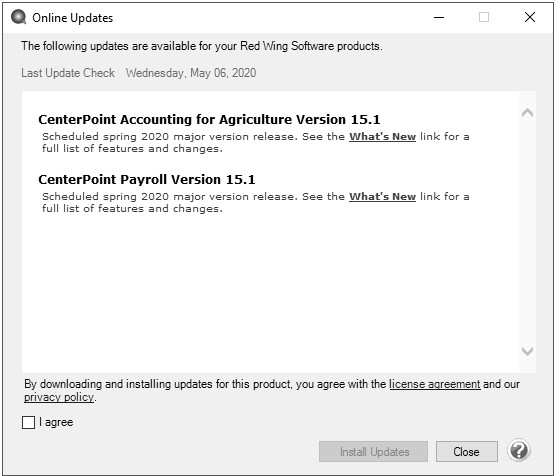This screenshot has height=476, width=557.
Task: Click the Close button
Action: tap(466, 451)
